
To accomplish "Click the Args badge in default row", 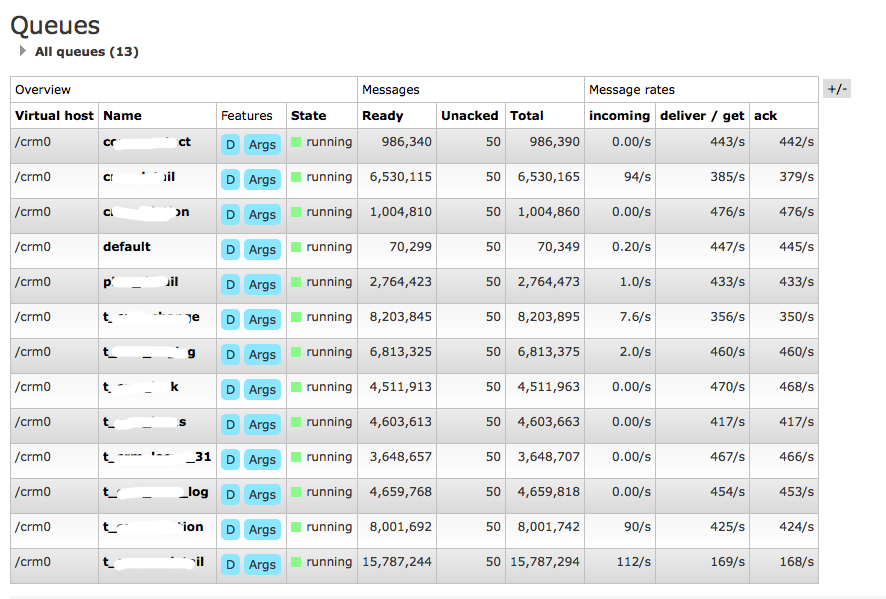I will pos(262,250).
